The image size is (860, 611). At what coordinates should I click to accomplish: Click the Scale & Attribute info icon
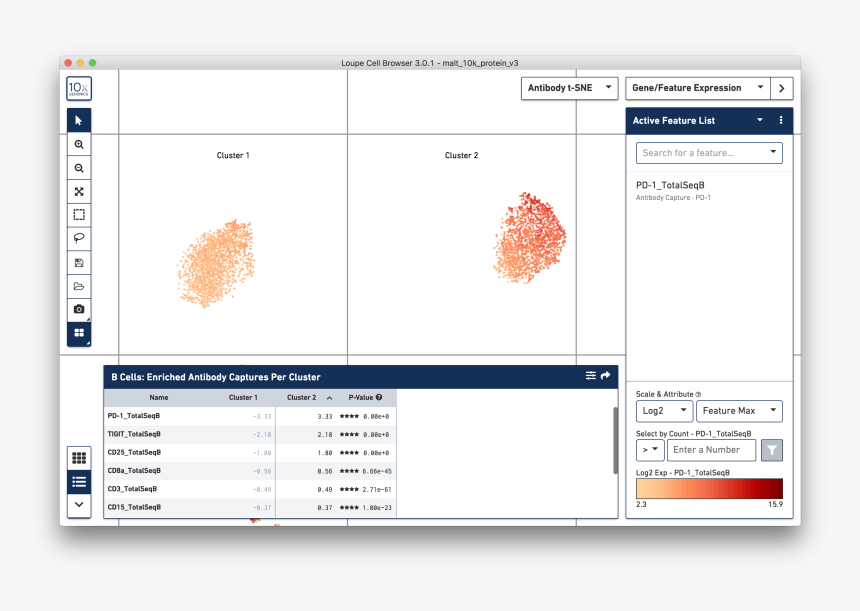698,394
